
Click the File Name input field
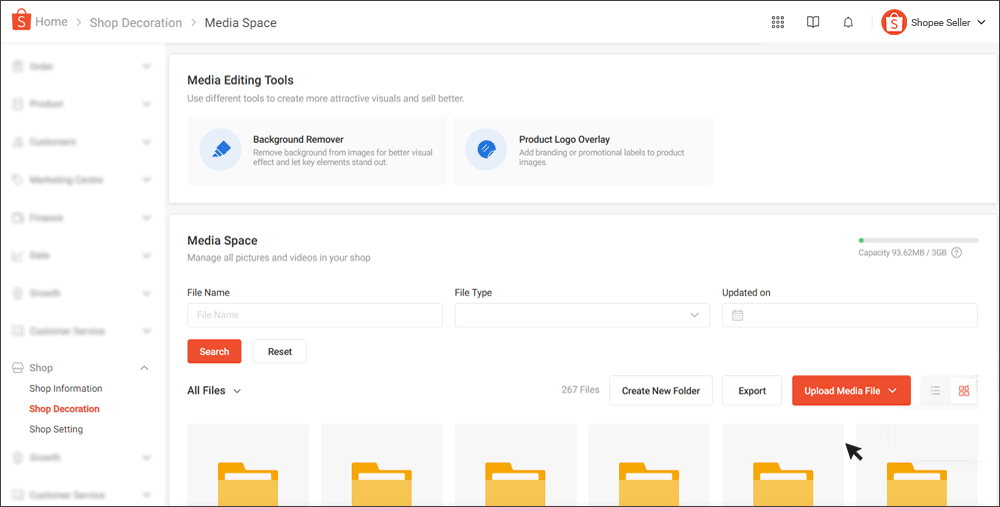(314, 315)
